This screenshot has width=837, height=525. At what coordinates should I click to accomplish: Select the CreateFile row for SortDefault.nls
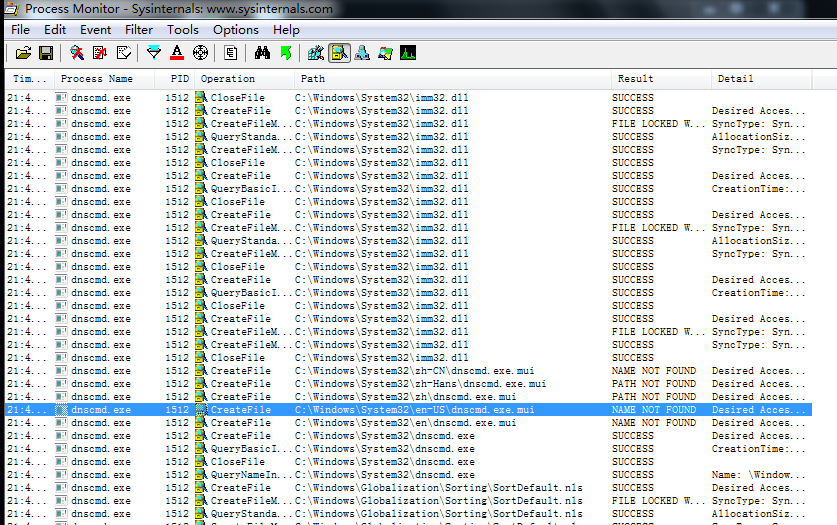click(408, 488)
